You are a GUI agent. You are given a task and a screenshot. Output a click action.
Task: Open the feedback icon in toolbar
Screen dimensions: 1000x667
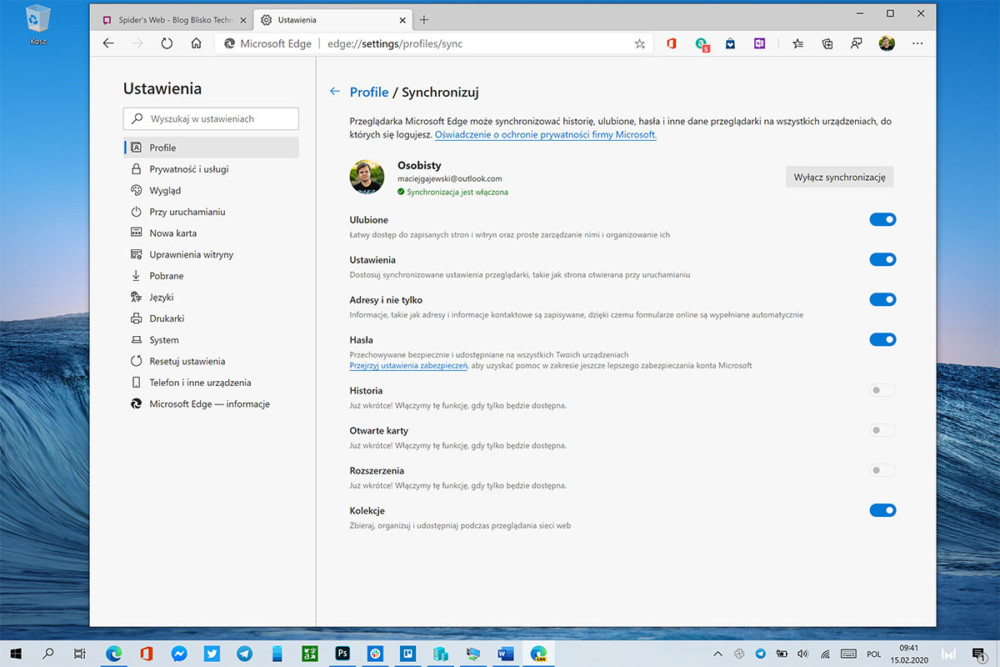(856, 44)
